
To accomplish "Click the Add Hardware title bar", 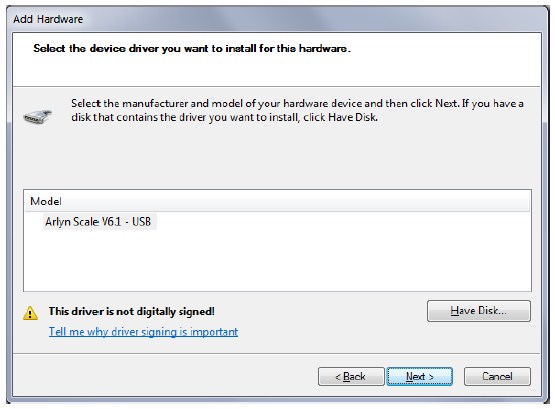I will coord(277,19).
